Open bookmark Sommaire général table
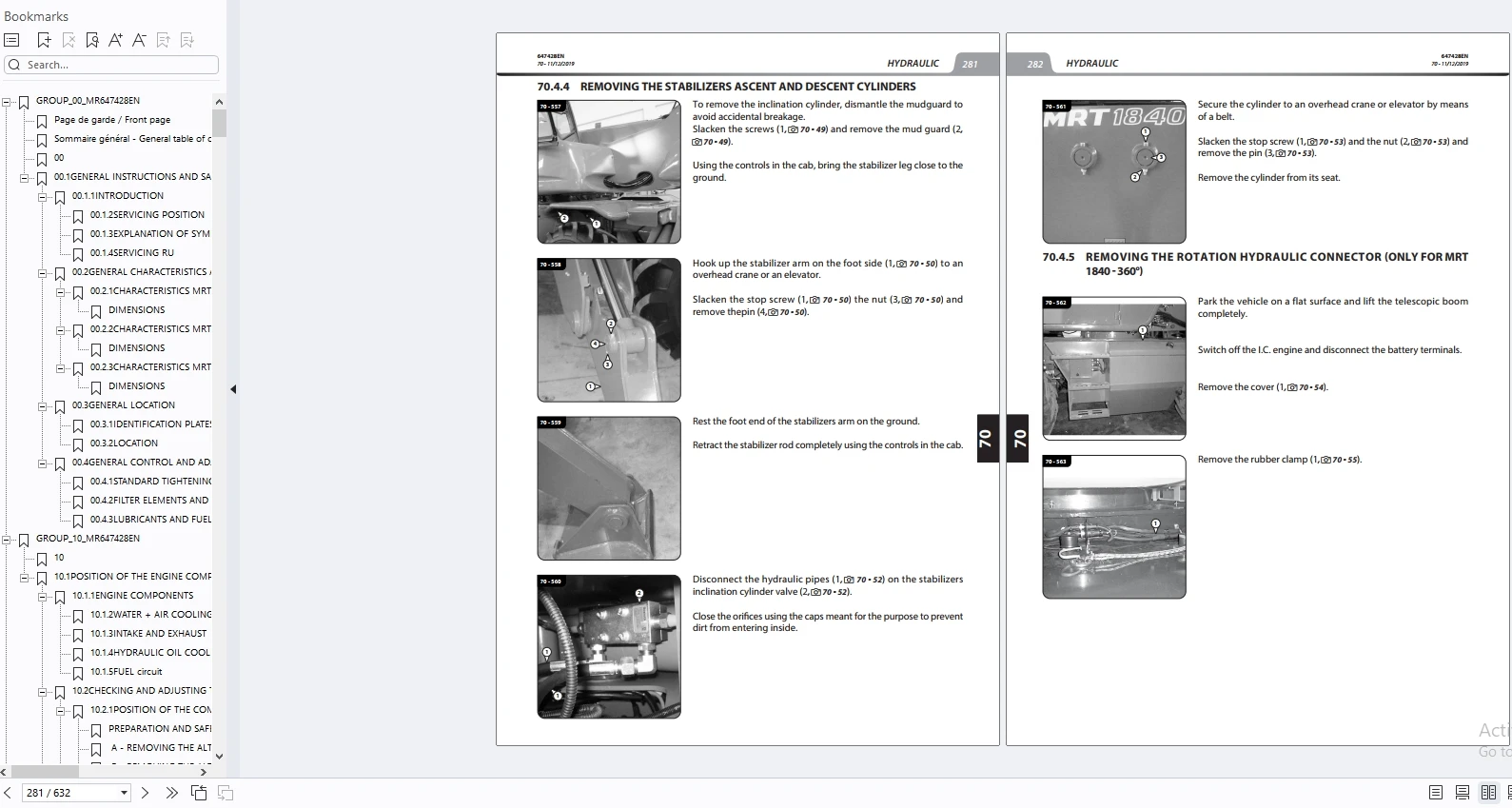This screenshot has height=808, width=1512. (x=132, y=139)
